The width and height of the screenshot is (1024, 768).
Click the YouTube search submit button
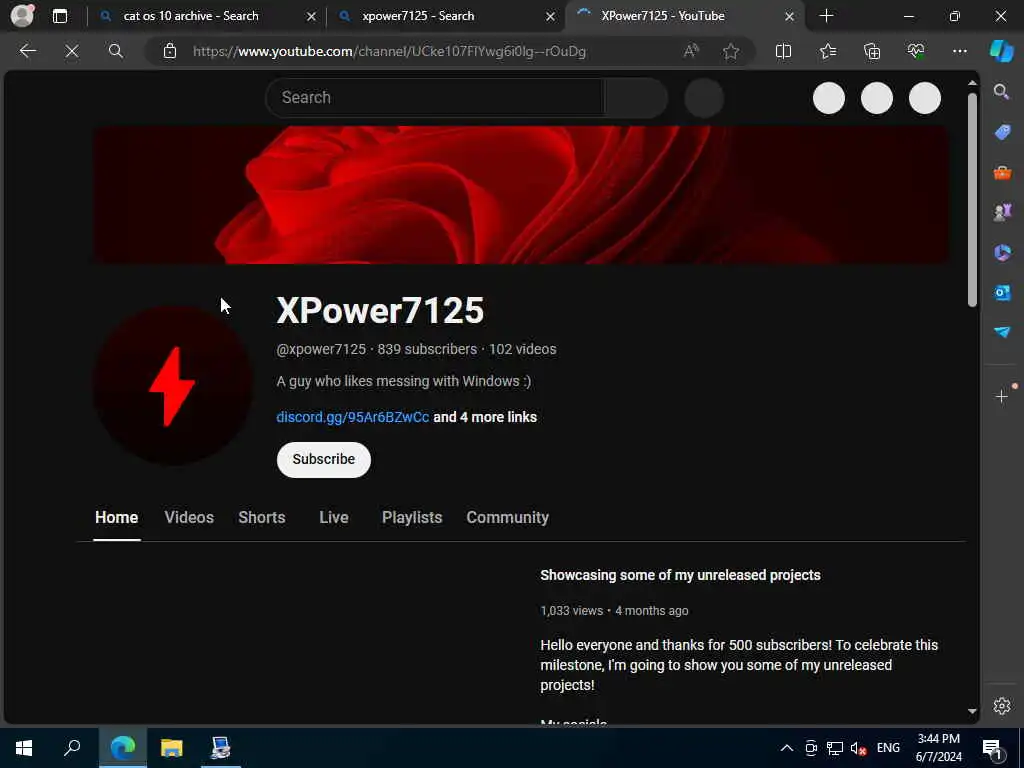click(635, 98)
